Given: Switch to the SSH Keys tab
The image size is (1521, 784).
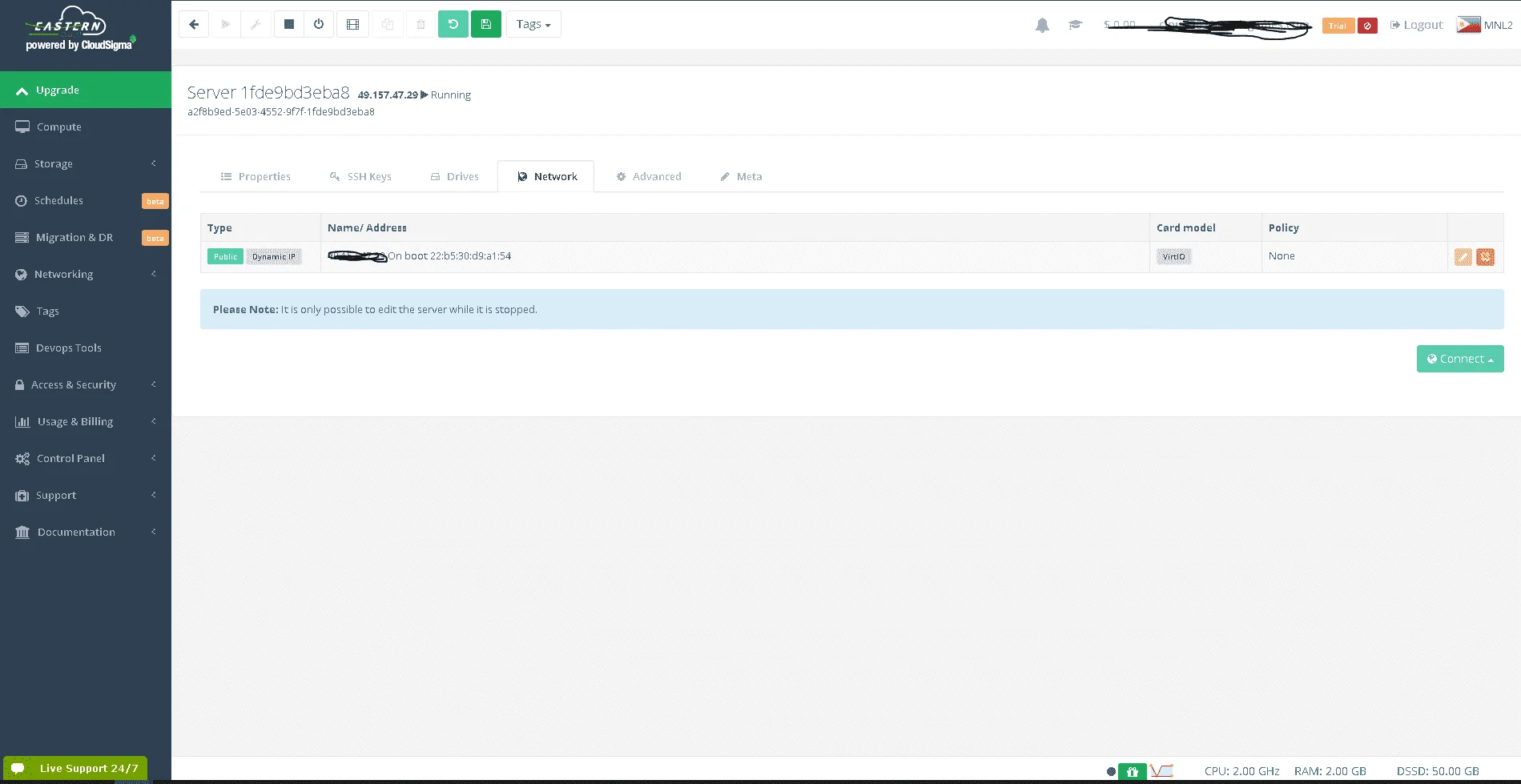Looking at the screenshot, I should point(360,176).
